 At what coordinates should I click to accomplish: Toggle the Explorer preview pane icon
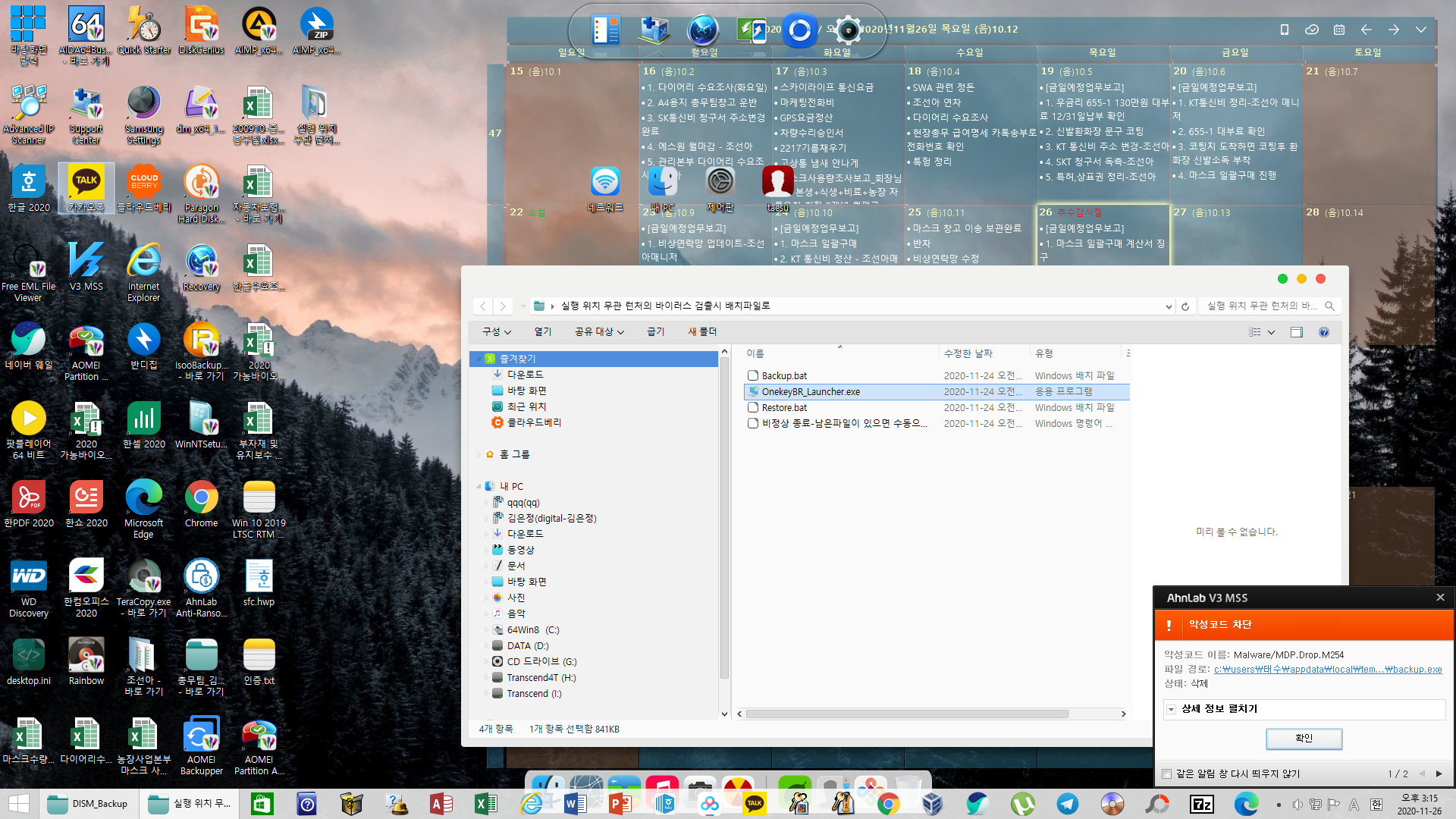pyautogui.click(x=1297, y=332)
